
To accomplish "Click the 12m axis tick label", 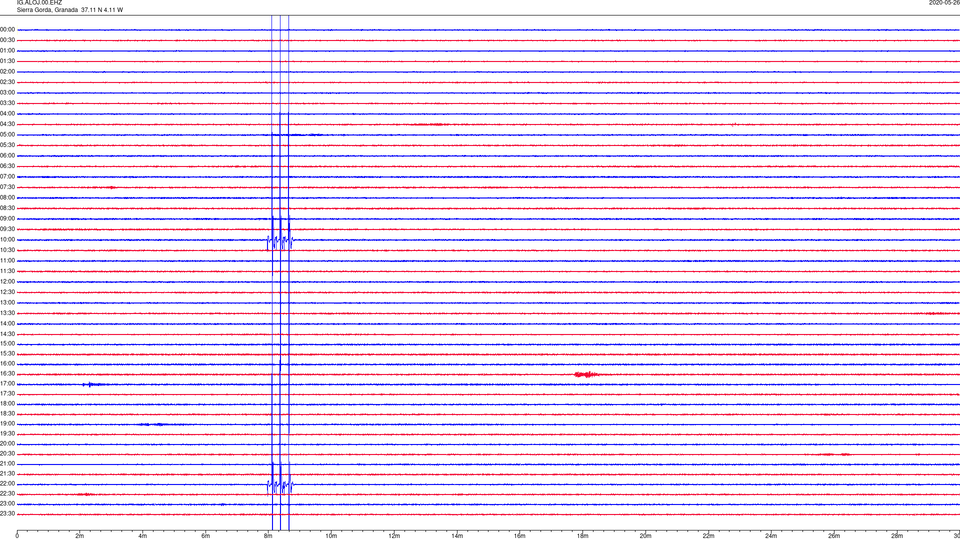I will pos(394,536).
